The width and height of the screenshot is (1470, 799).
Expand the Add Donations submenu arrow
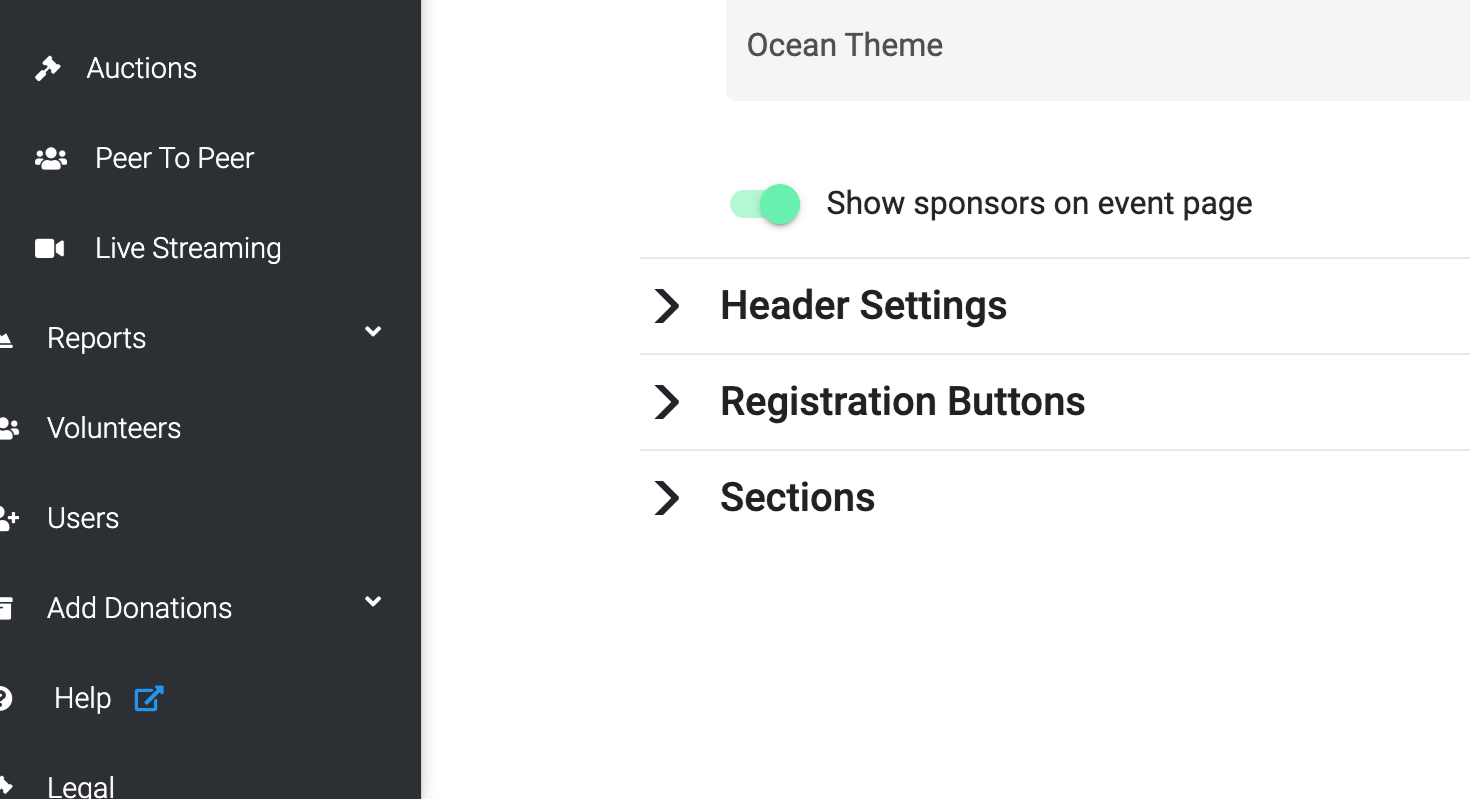click(373, 602)
